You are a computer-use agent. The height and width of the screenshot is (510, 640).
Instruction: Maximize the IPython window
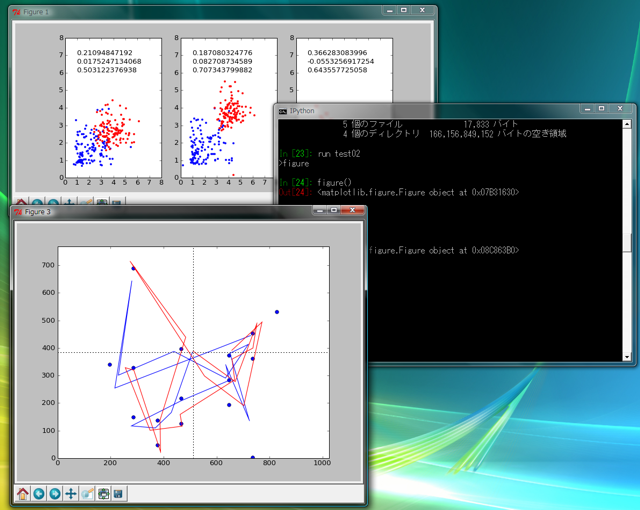(x=601, y=109)
